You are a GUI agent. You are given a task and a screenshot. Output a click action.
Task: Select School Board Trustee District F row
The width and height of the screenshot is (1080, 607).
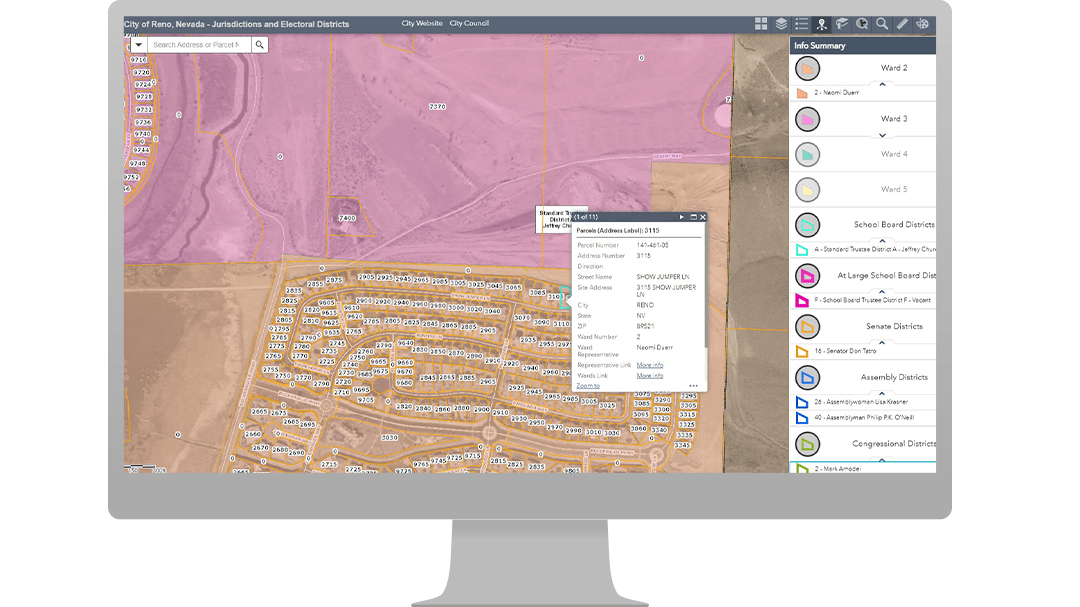pyautogui.click(x=863, y=300)
